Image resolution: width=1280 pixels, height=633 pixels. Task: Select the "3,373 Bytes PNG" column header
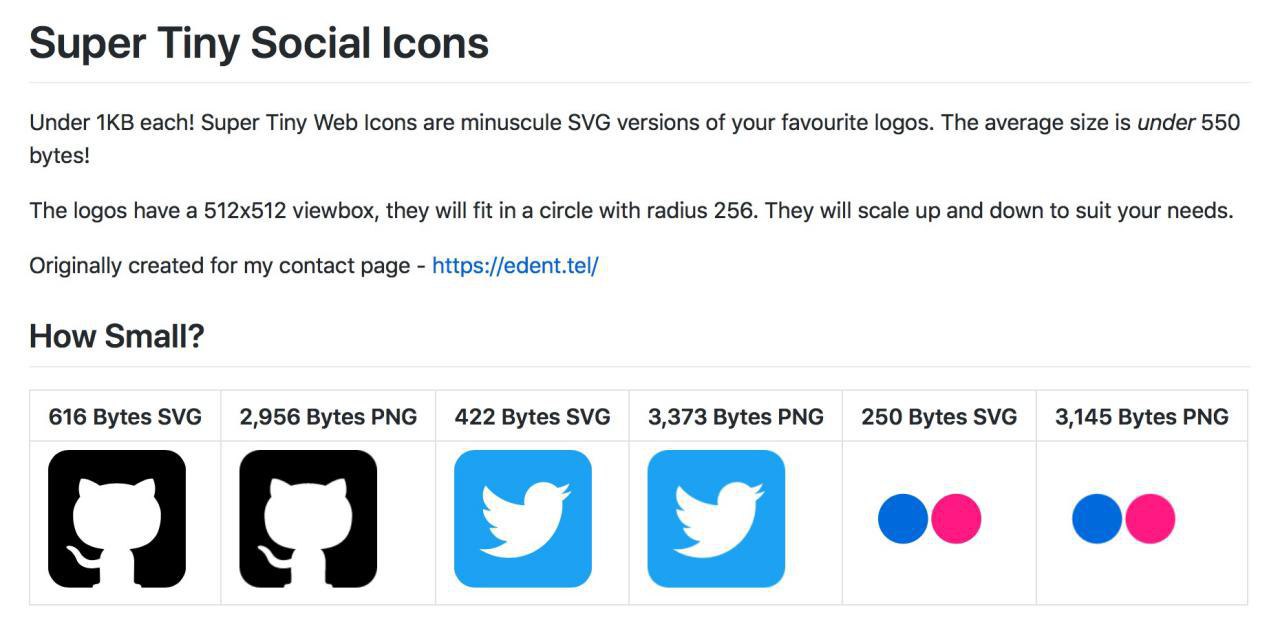[736, 417]
